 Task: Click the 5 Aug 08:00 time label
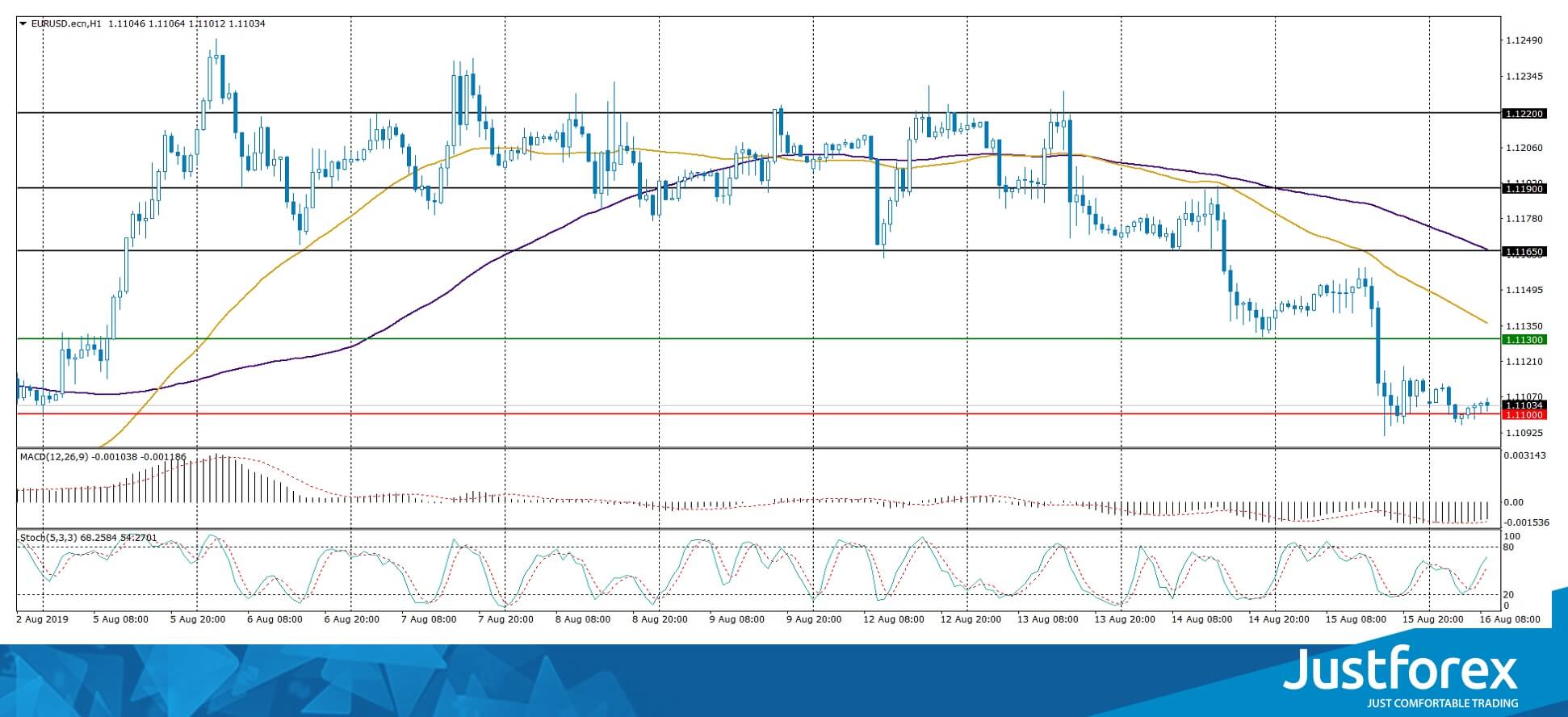point(121,619)
